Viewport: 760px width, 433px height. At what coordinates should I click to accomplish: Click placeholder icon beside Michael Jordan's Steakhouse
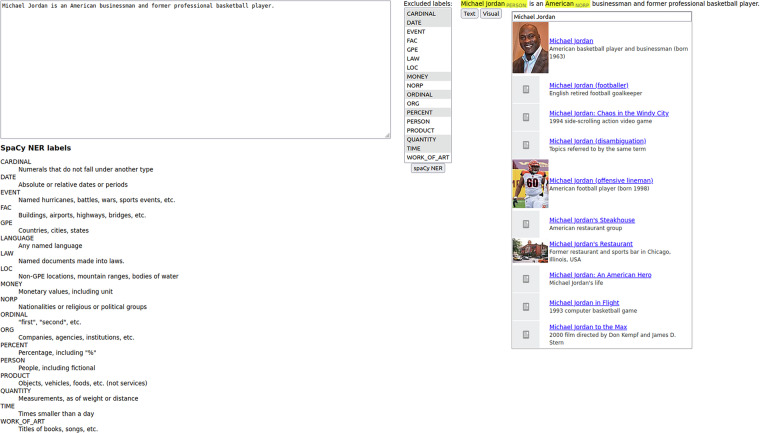pos(526,224)
